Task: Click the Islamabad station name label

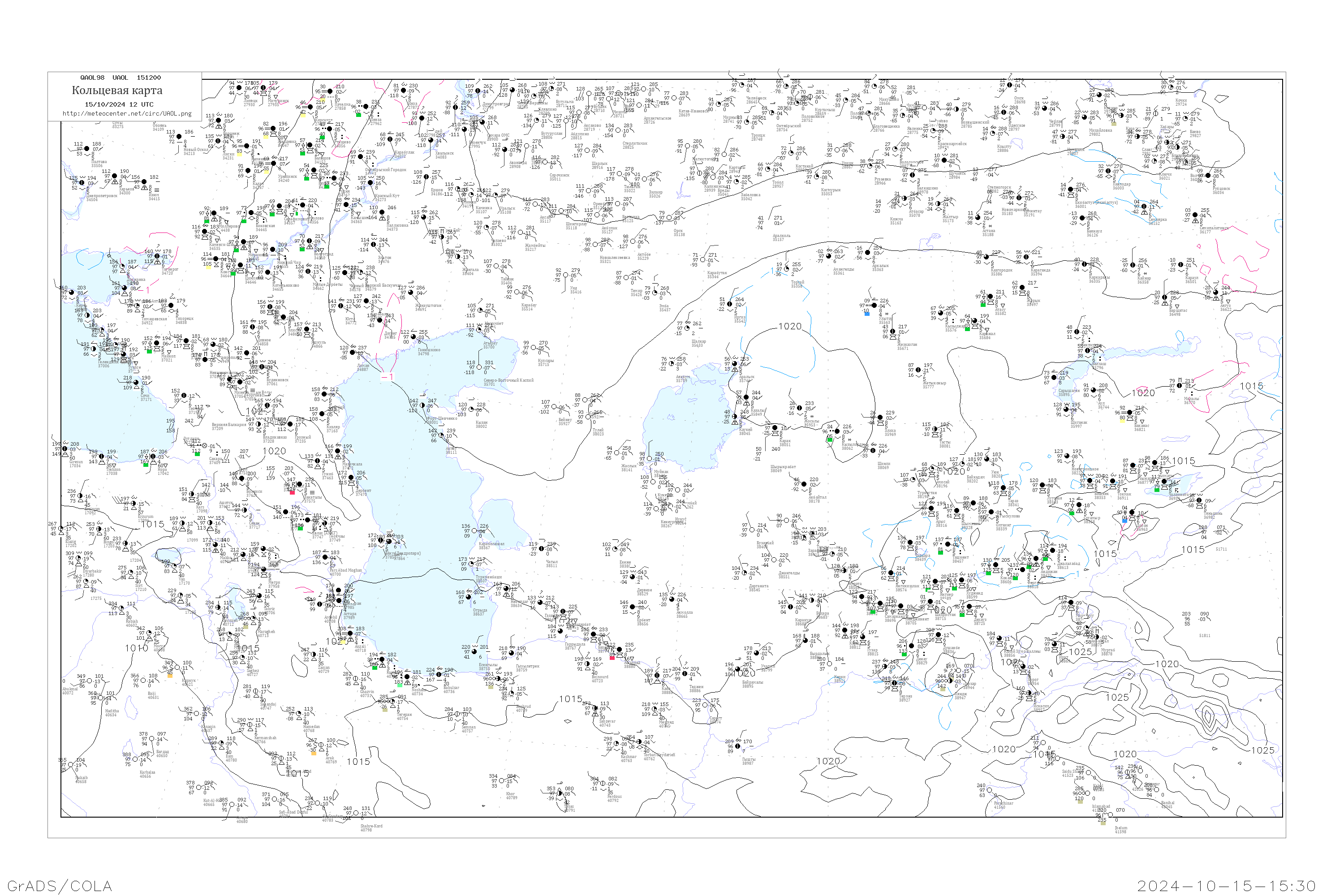Action: (x=1101, y=806)
